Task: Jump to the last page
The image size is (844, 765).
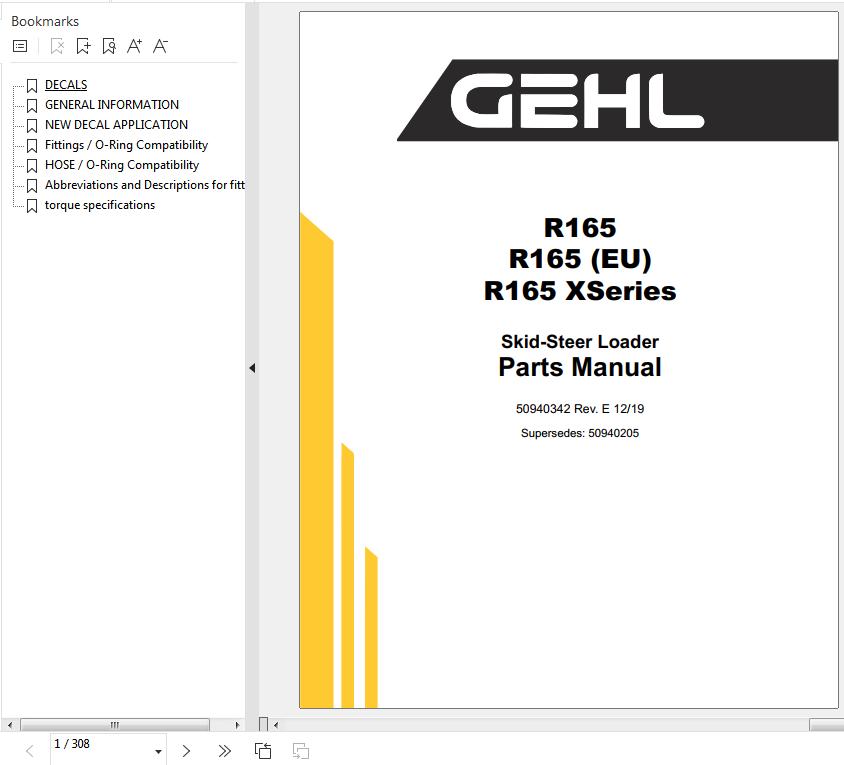Action: 224,751
